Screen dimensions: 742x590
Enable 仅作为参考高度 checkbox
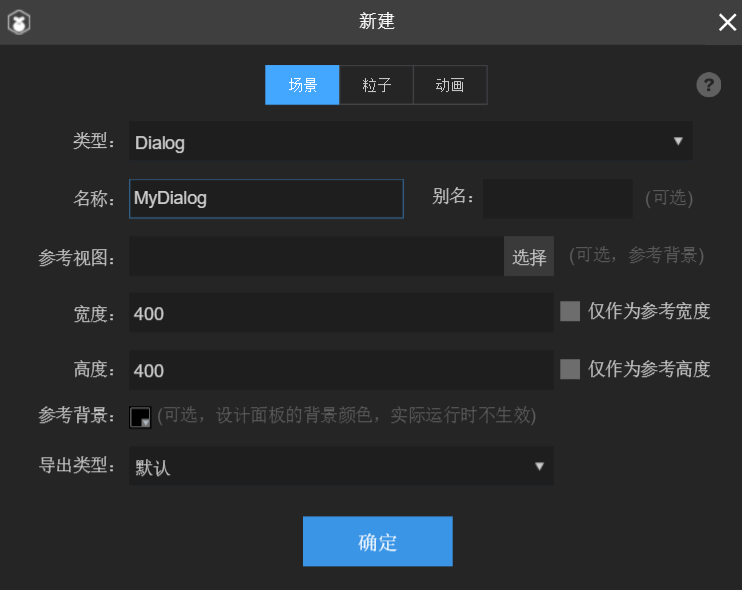(570, 369)
